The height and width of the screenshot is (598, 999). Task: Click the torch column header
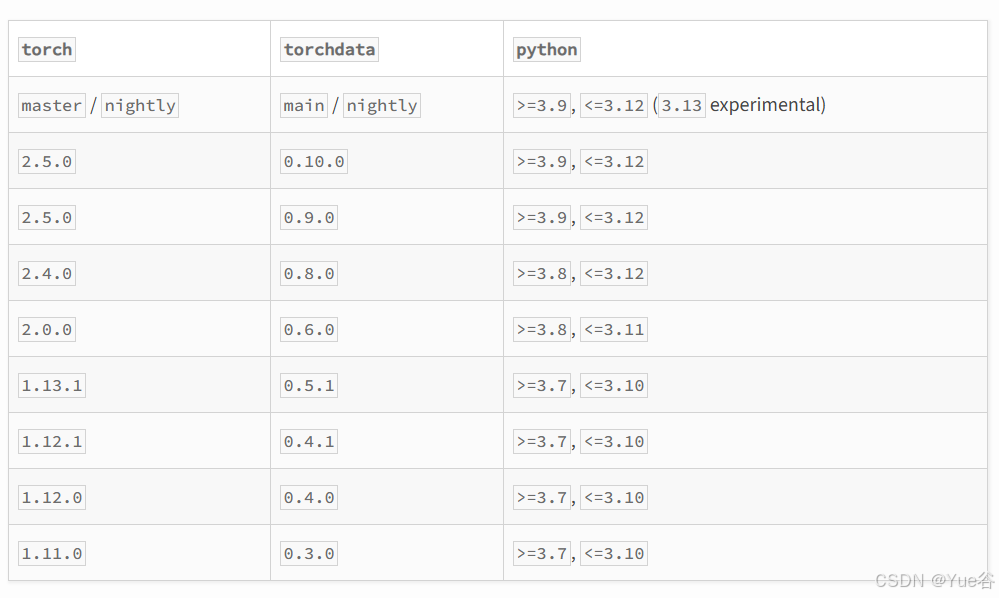(47, 50)
